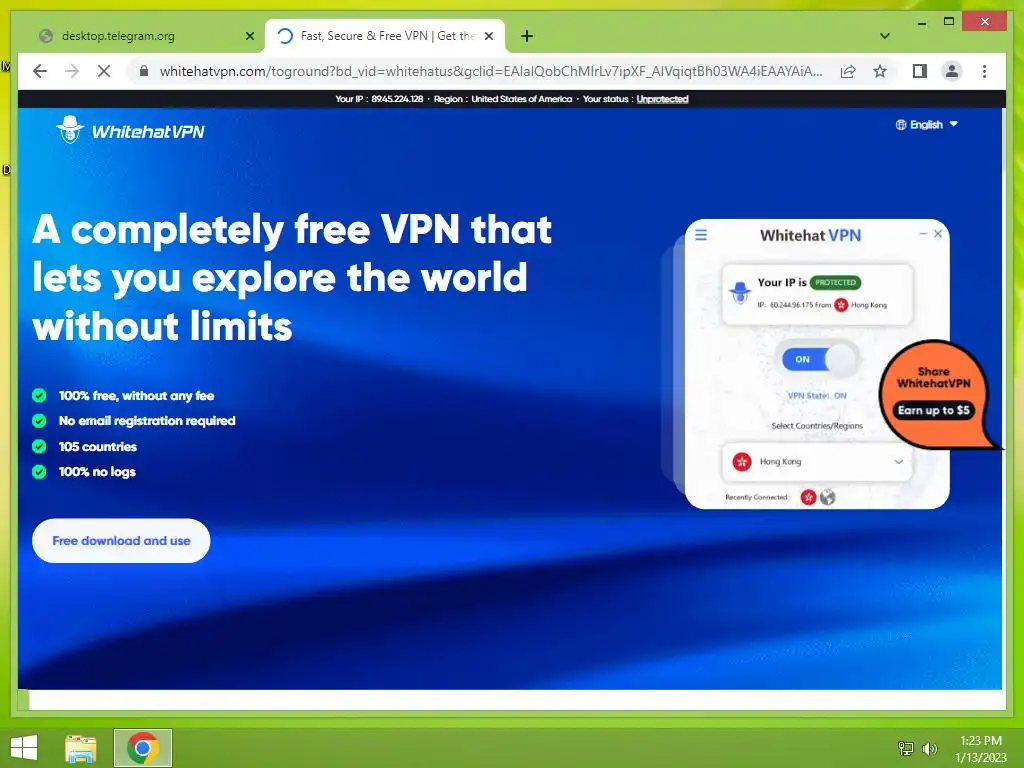Screen dimensions: 1024x768
Task: Click the VPN State: ON label
Action: click(817, 396)
